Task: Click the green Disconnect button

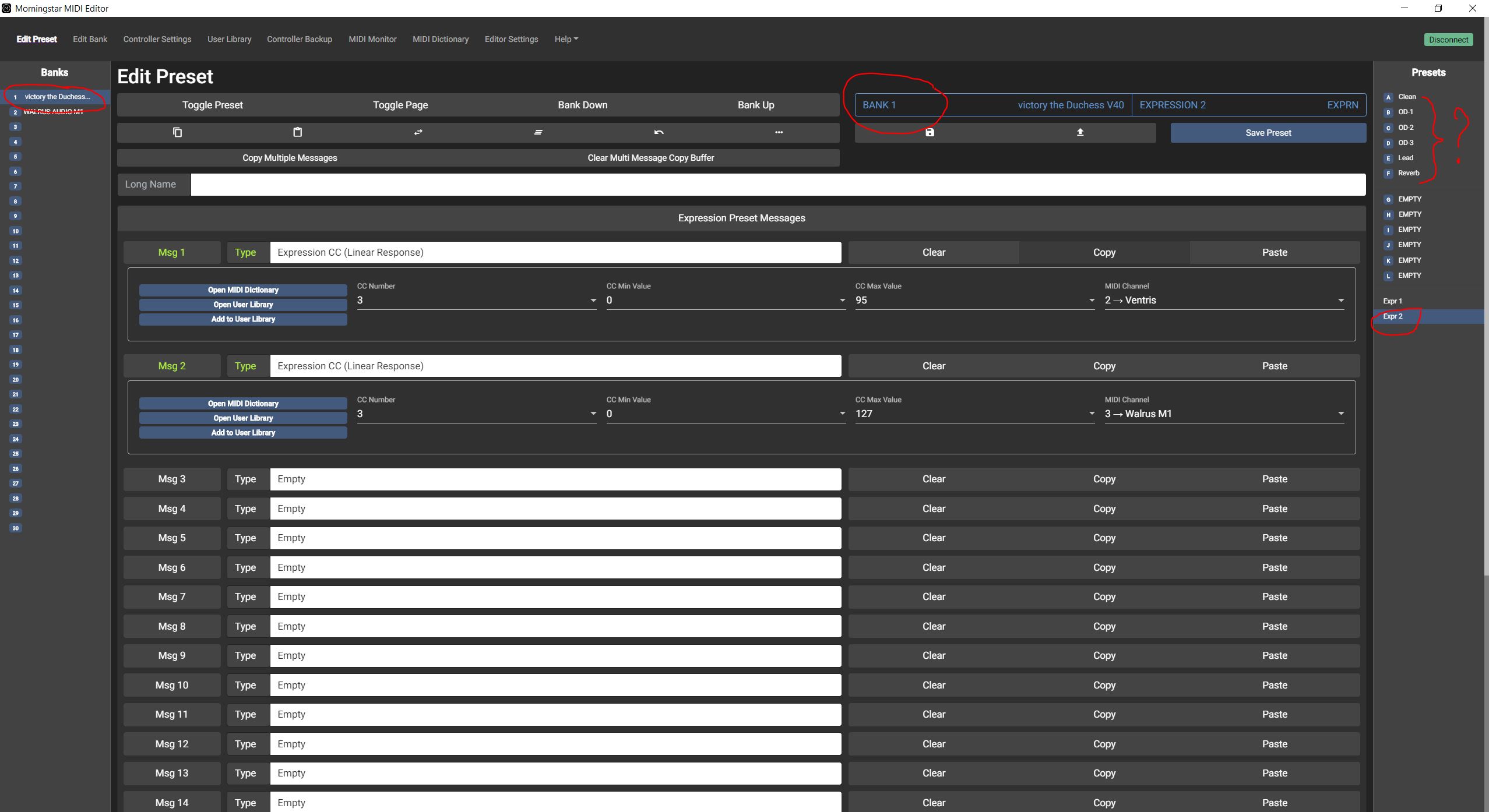Action: point(1448,40)
